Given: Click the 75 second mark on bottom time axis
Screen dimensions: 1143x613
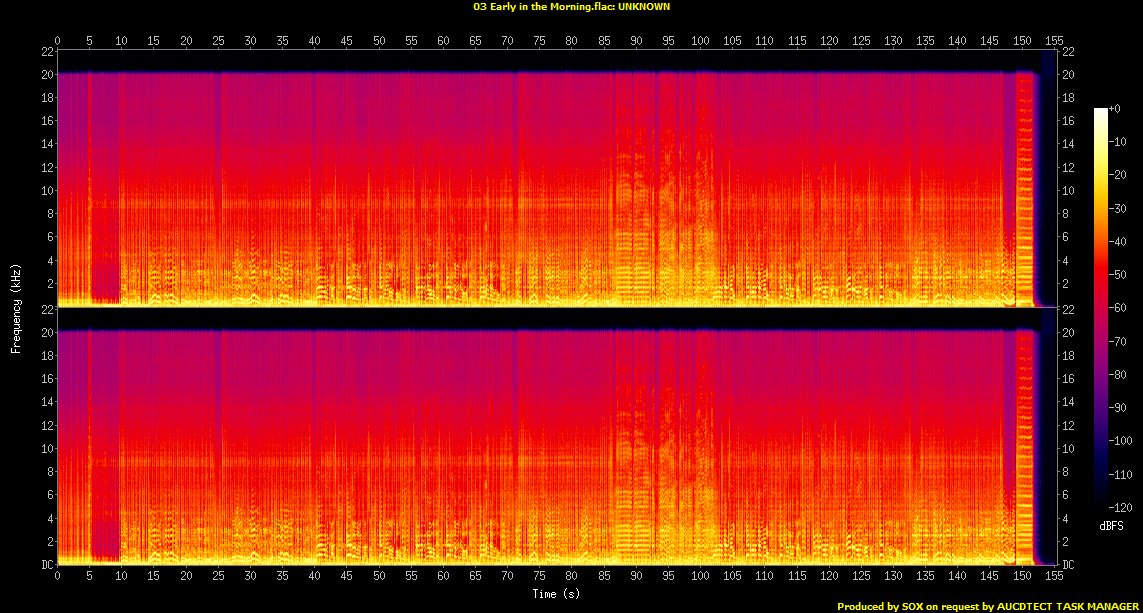Looking at the screenshot, I should (540, 577).
